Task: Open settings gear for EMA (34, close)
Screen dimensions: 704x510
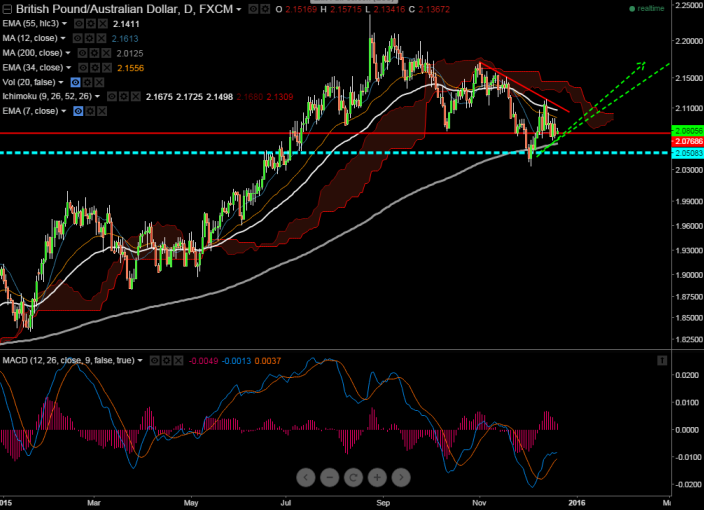Action: pos(95,68)
